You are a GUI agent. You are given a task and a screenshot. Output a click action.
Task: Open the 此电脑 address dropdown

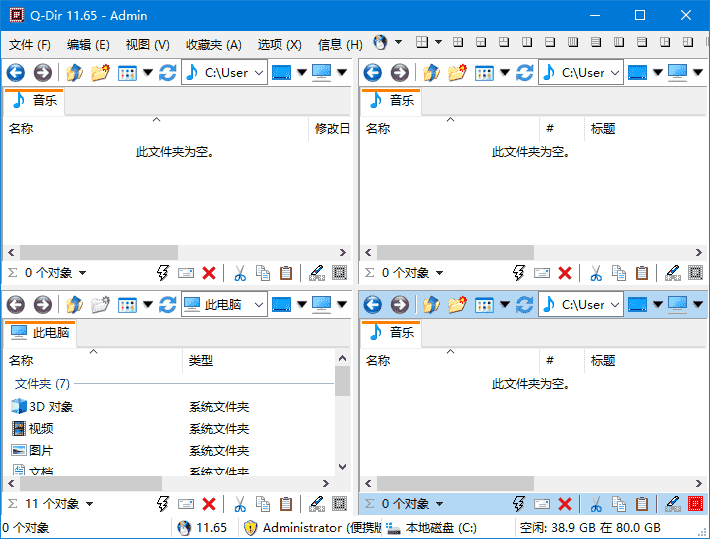tap(259, 304)
